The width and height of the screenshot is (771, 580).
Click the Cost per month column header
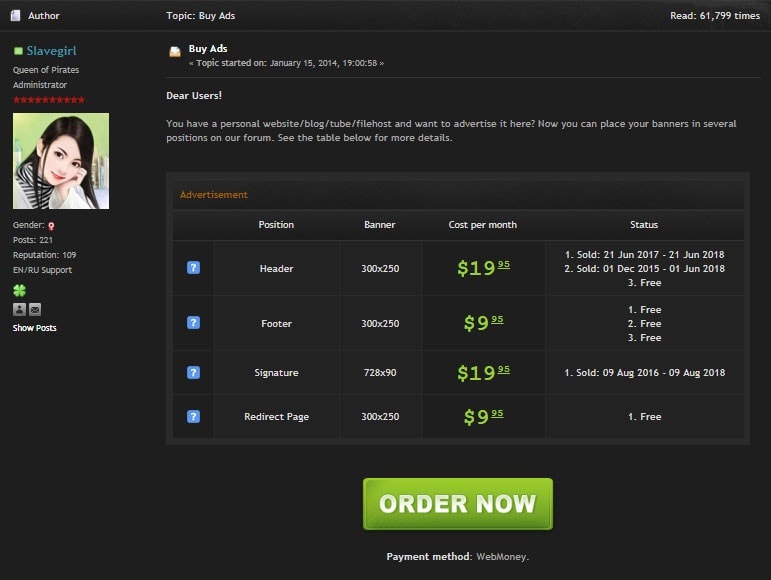(x=483, y=225)
